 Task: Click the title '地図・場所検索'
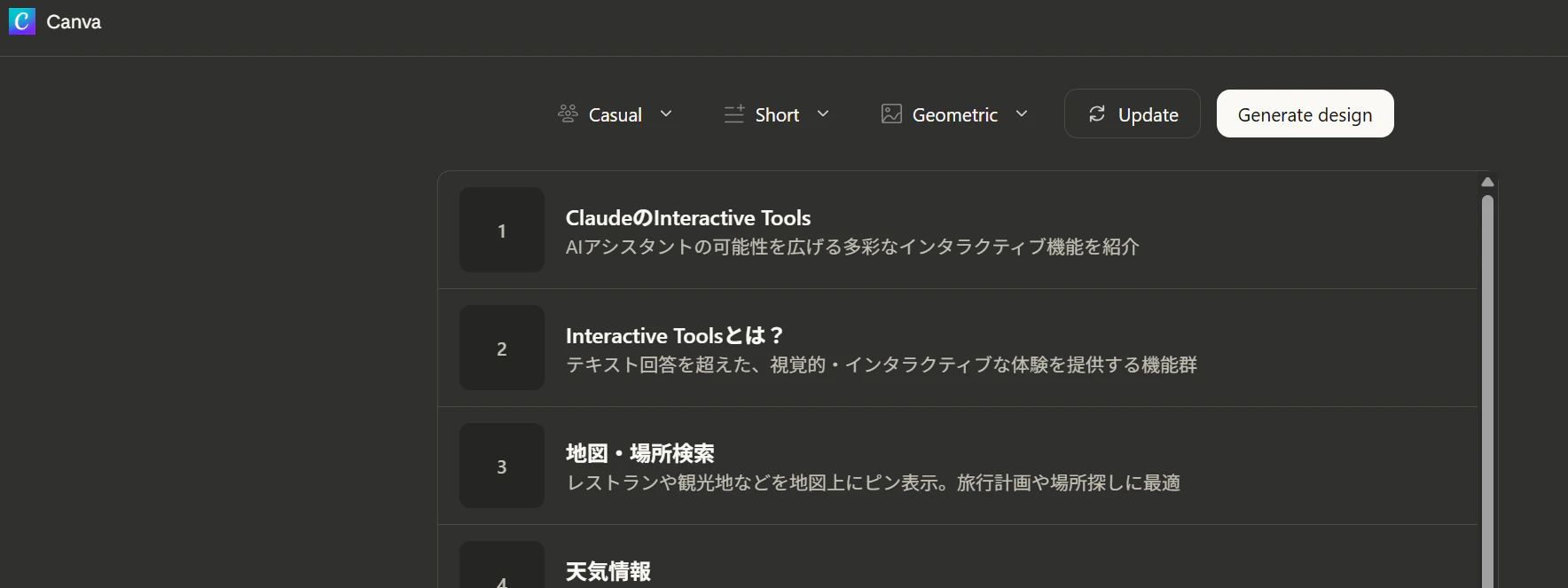(x=640, y=453)
